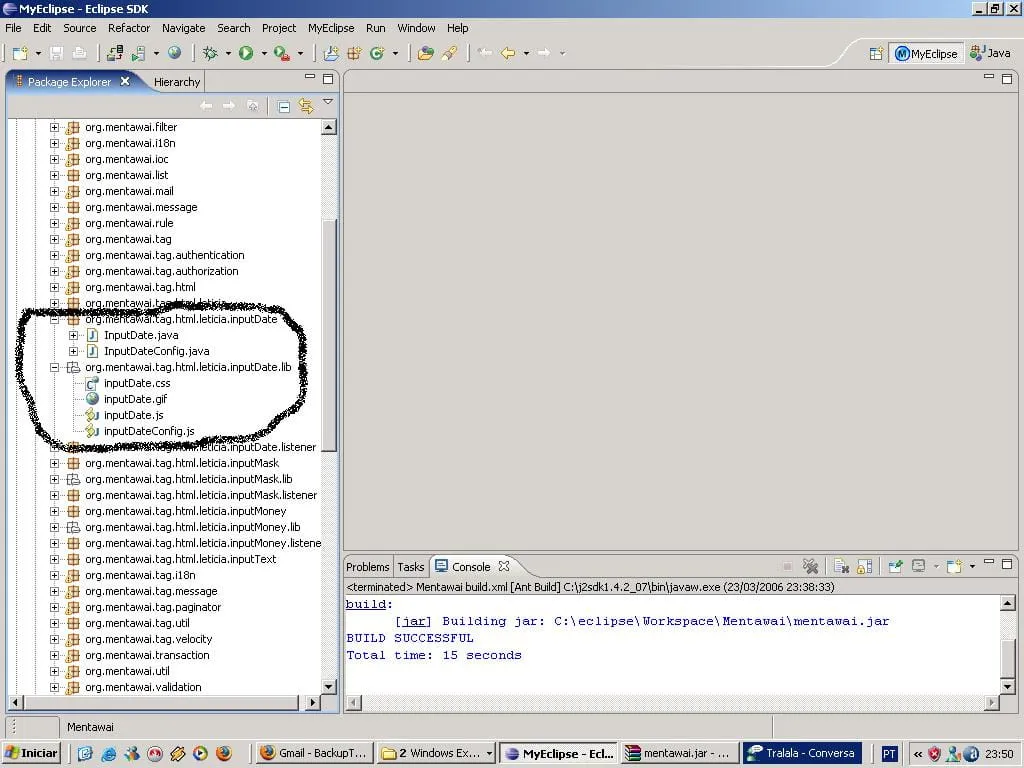The image size is (1024, 768).
Task: Click the Debug bug icon in toolbar
Action: click(210, 53)
